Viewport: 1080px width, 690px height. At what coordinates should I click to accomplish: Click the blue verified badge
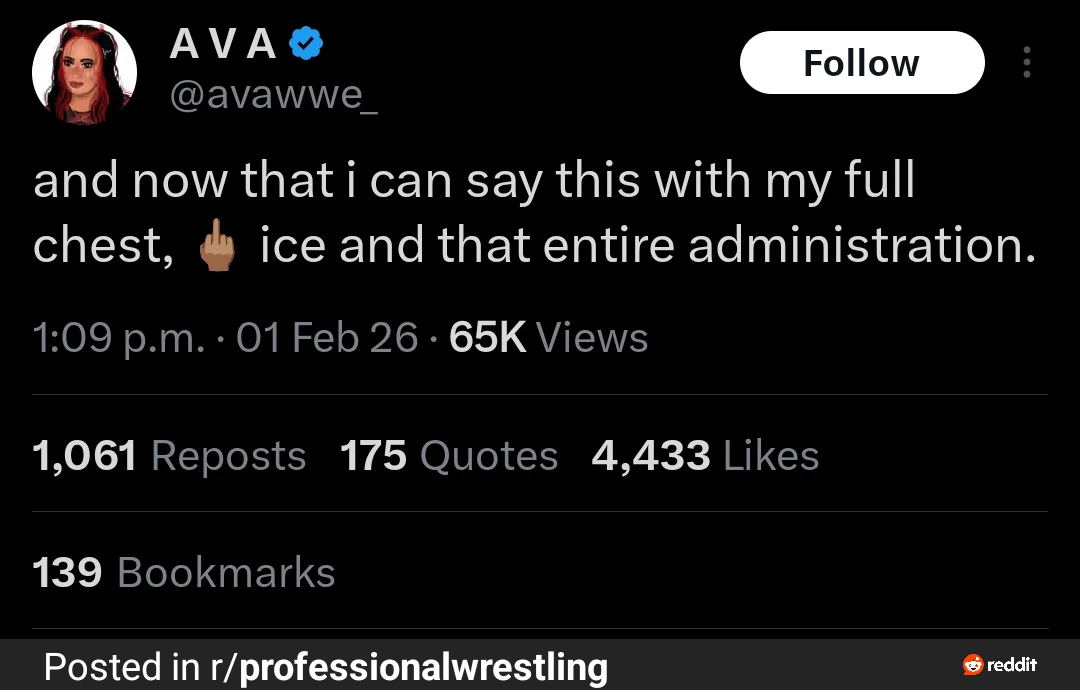coord(304,43)
